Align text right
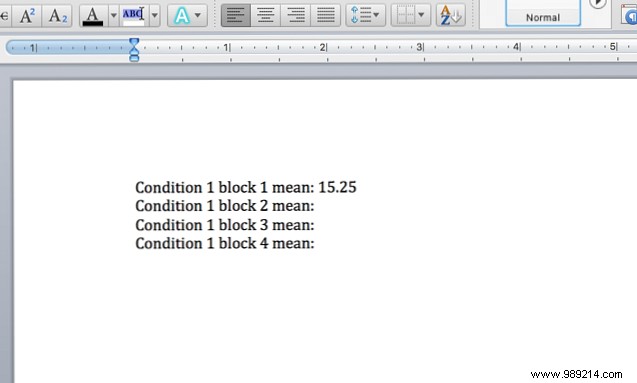637x383 pixels. click(296, 15)
